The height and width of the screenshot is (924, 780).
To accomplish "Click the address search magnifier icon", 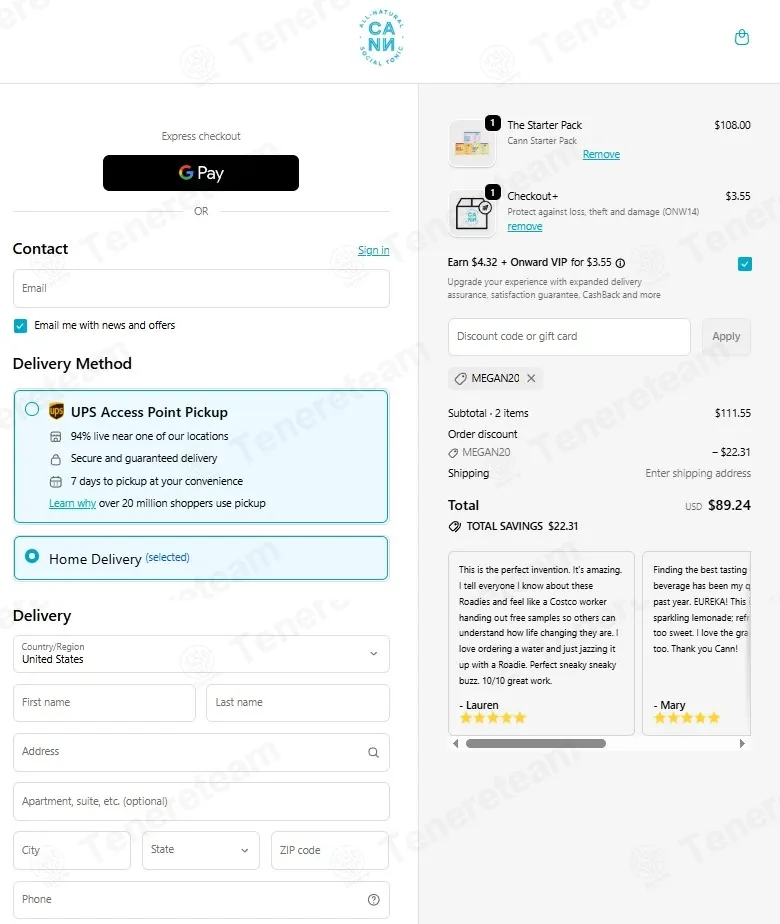I will [x=374, y=753].
